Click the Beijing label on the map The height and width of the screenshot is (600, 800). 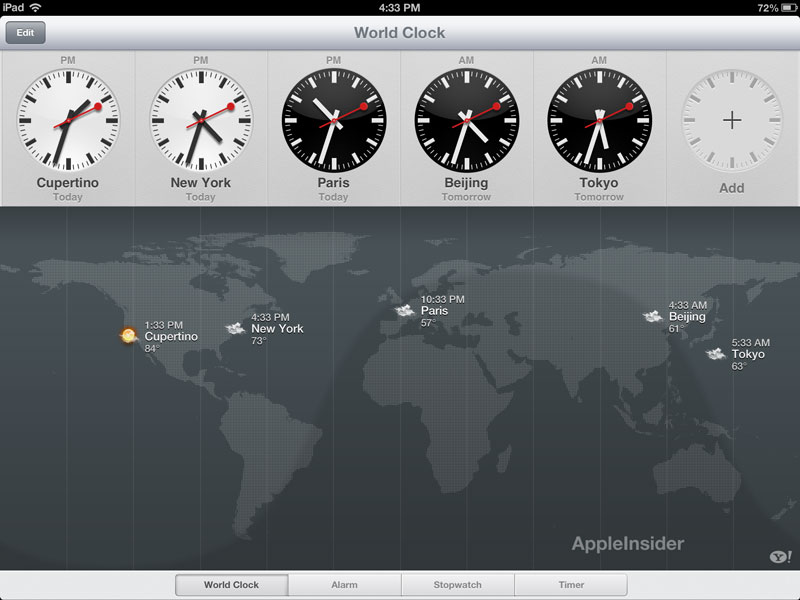[x=687, y=317]
